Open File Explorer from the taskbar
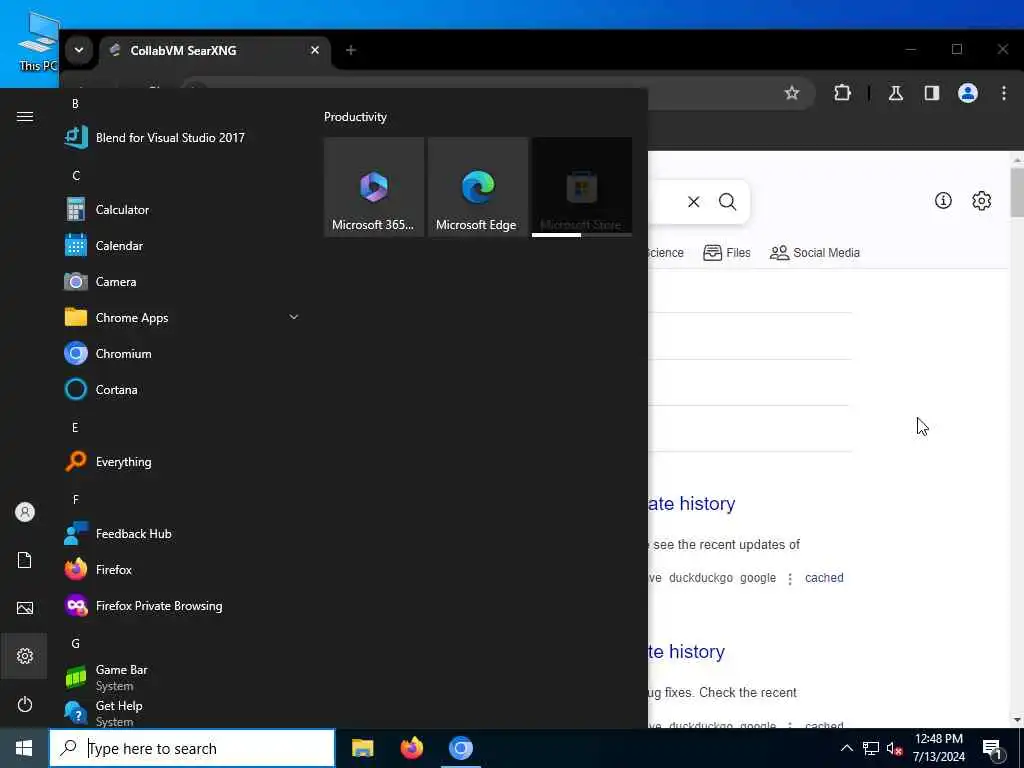The width and height of the screenshot is (1024, 768). (x=362, y=748)
